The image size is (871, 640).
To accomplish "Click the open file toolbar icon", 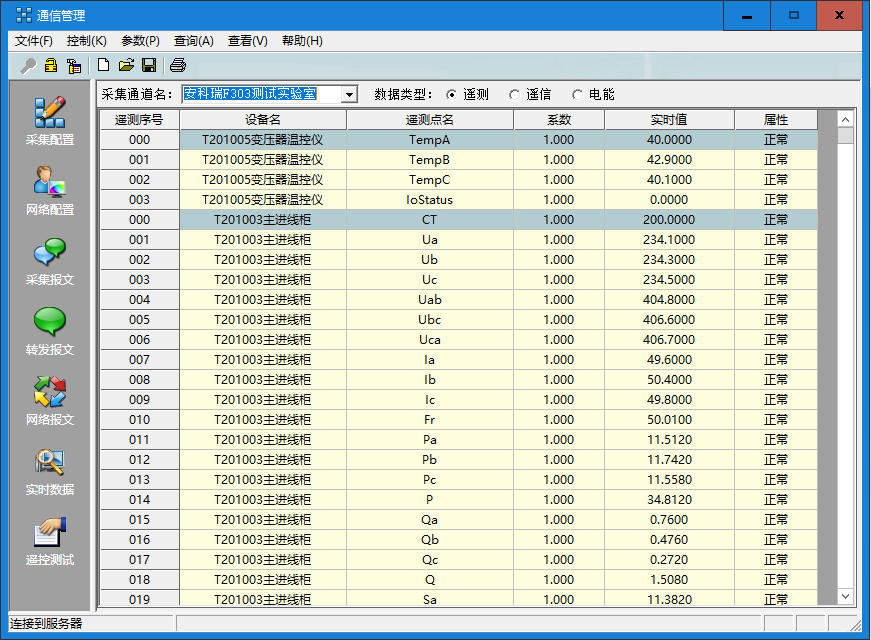I will 127,64.
